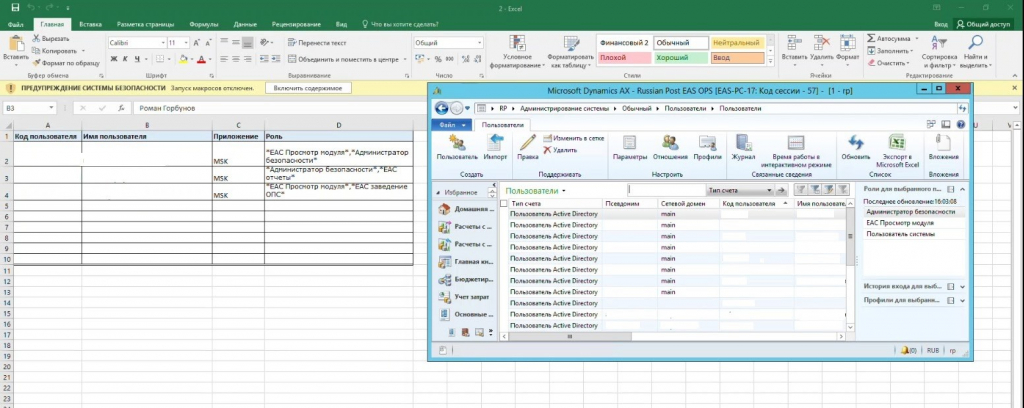Click the Удалить cells icon in Excel ribbon
Image resolution: width=1024 pixels, height=408 pixels.
click(822, 43)
